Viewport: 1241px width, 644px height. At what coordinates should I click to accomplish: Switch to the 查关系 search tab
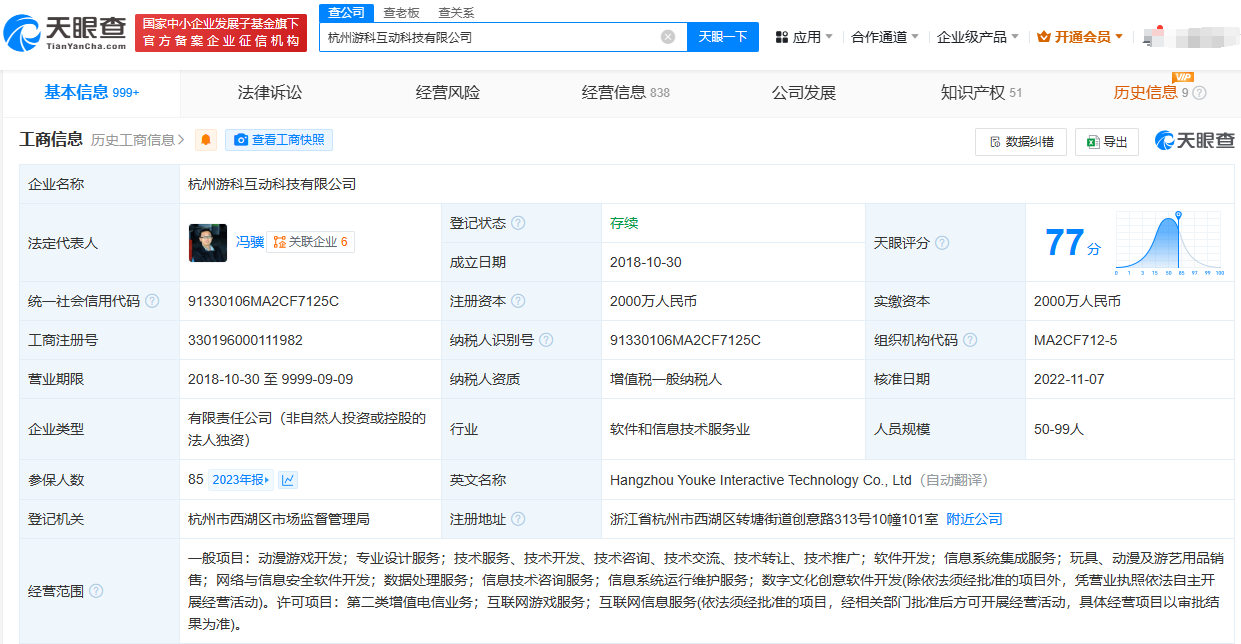(x=456, y=12)
